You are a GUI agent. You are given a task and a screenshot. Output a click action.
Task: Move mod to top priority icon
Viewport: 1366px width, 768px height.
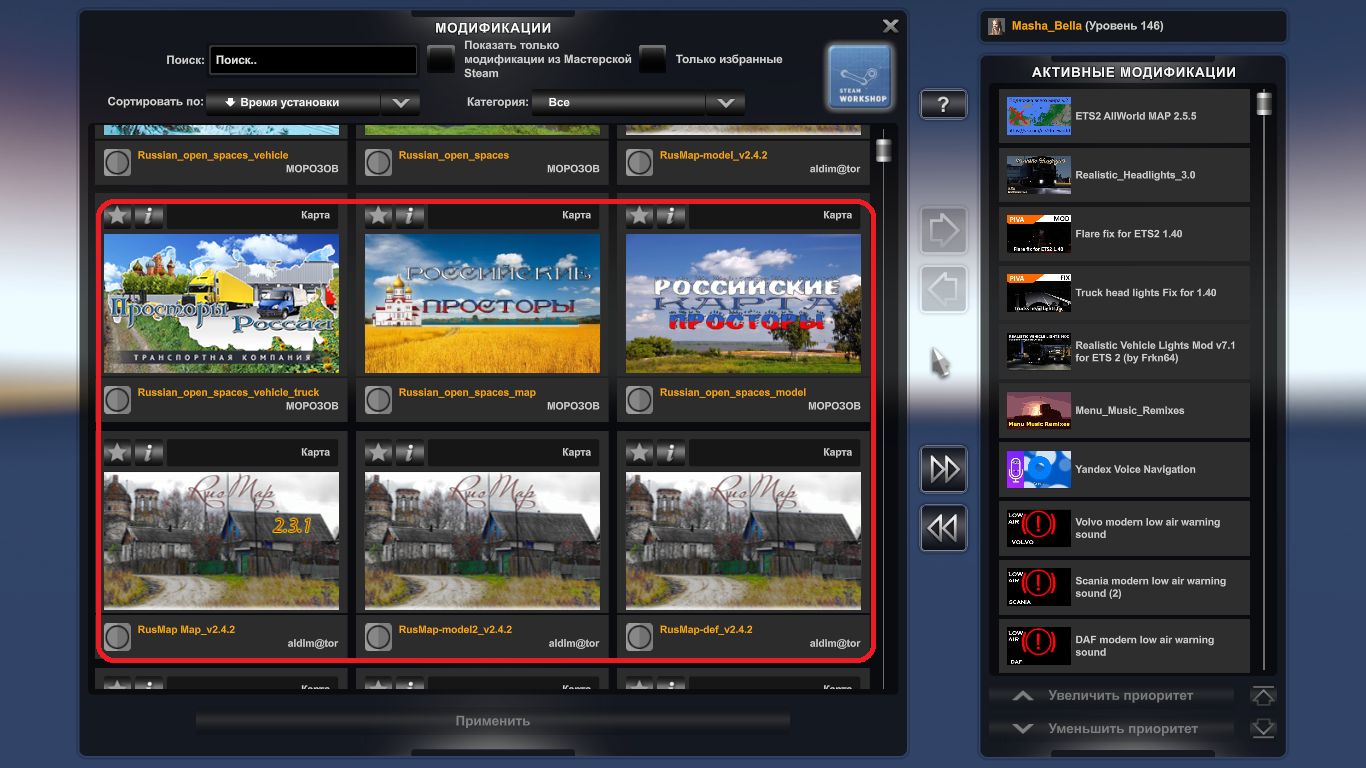[x=1264, y=696]
